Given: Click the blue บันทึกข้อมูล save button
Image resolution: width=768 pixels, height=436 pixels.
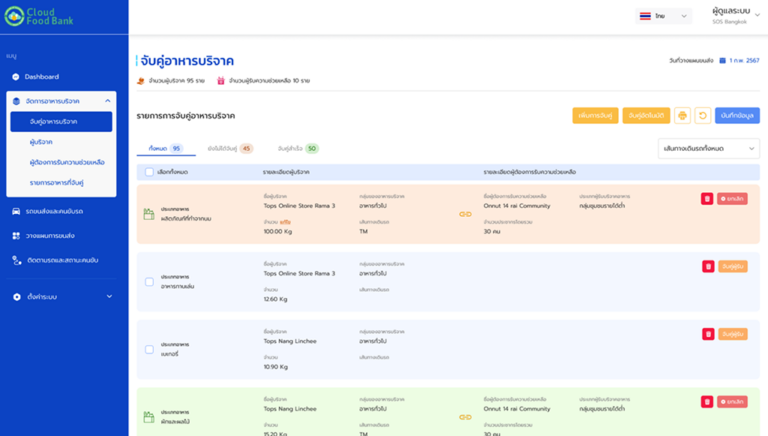Looking at the screenshot, I should (x=737, y=116).
